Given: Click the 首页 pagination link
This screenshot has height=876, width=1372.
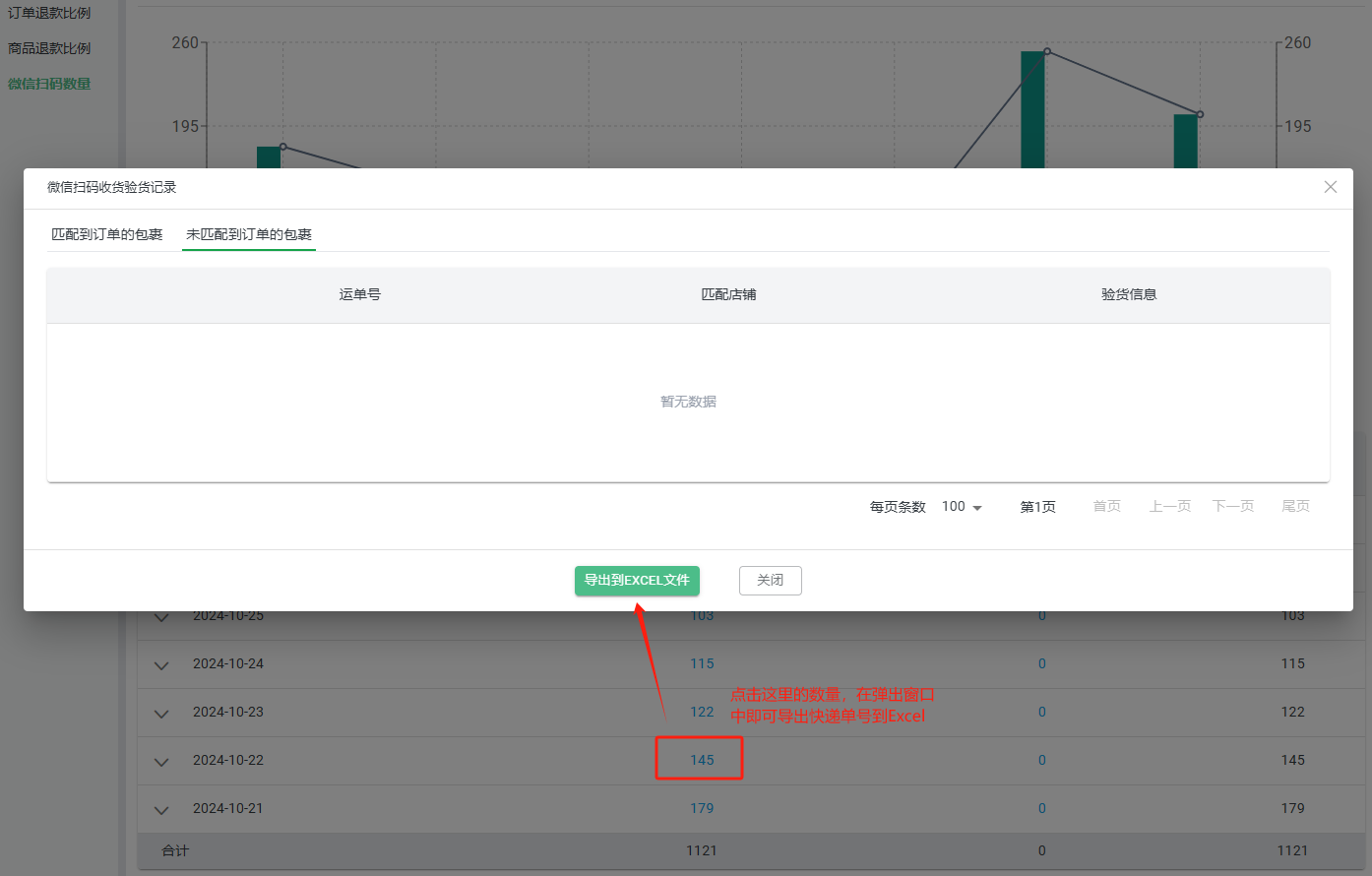Looking at the screenshot, I should click(x=1106, y=506).
